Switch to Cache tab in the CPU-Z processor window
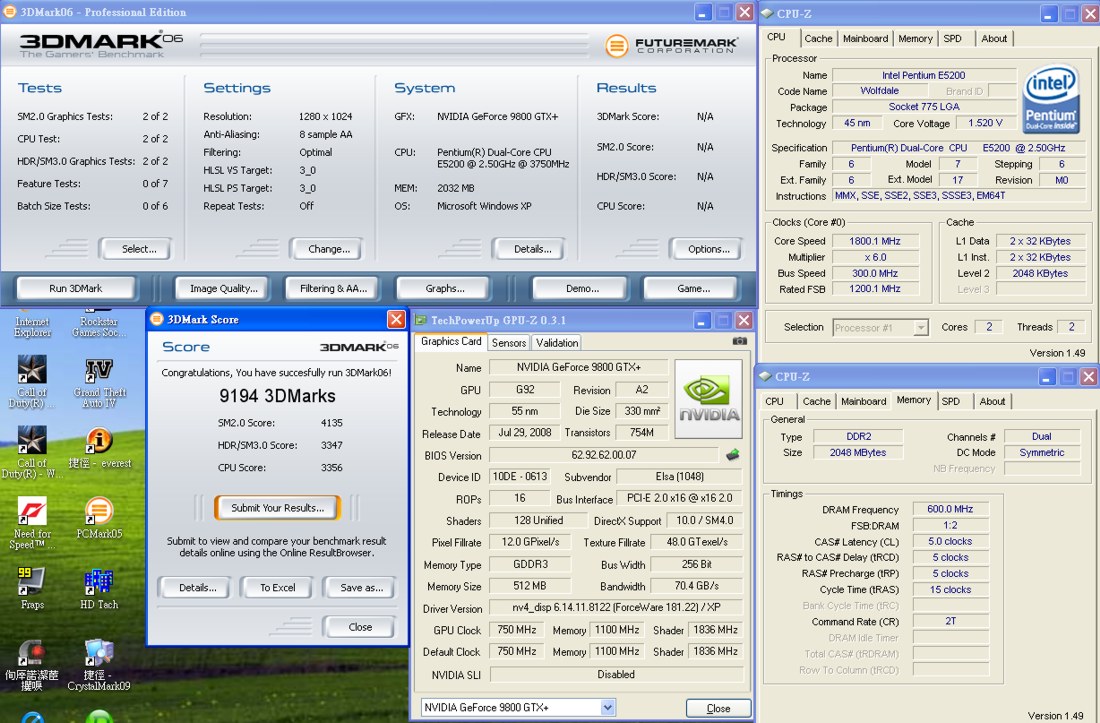This screenshot has width=1100, height=723. click(818, 39)
